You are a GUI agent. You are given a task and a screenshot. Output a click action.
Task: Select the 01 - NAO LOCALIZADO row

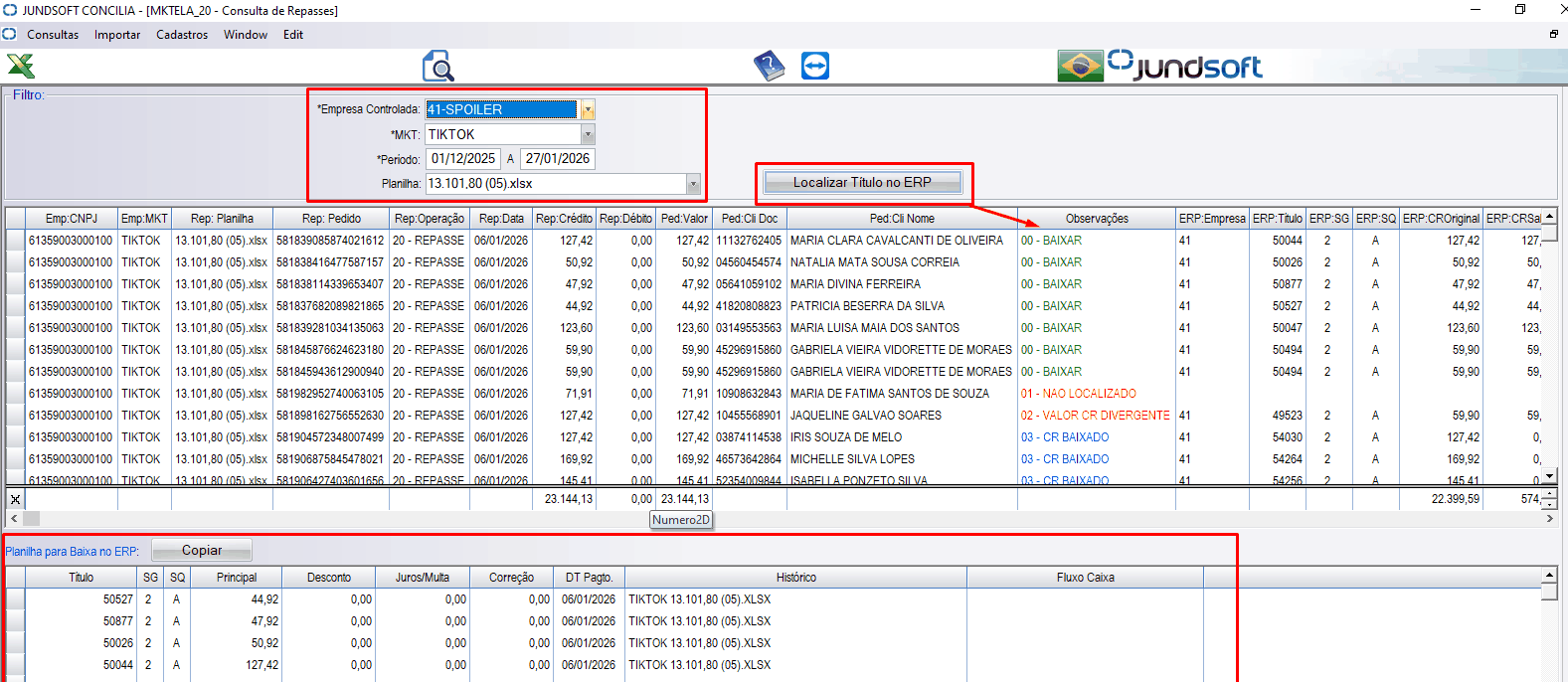pos(1078,394)
